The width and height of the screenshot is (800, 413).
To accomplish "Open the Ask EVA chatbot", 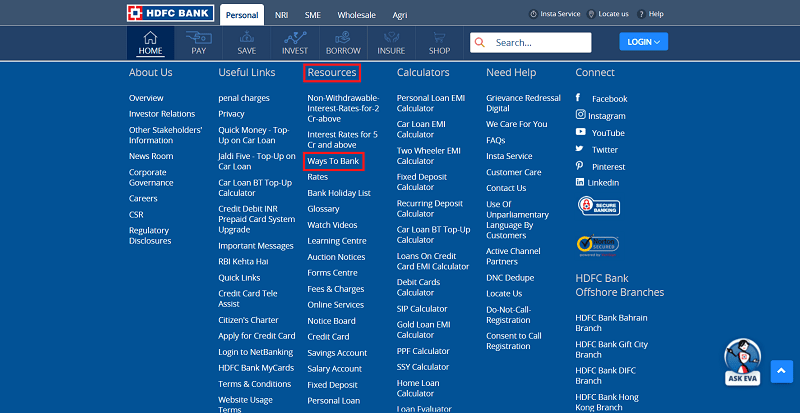I will [742, 362].
